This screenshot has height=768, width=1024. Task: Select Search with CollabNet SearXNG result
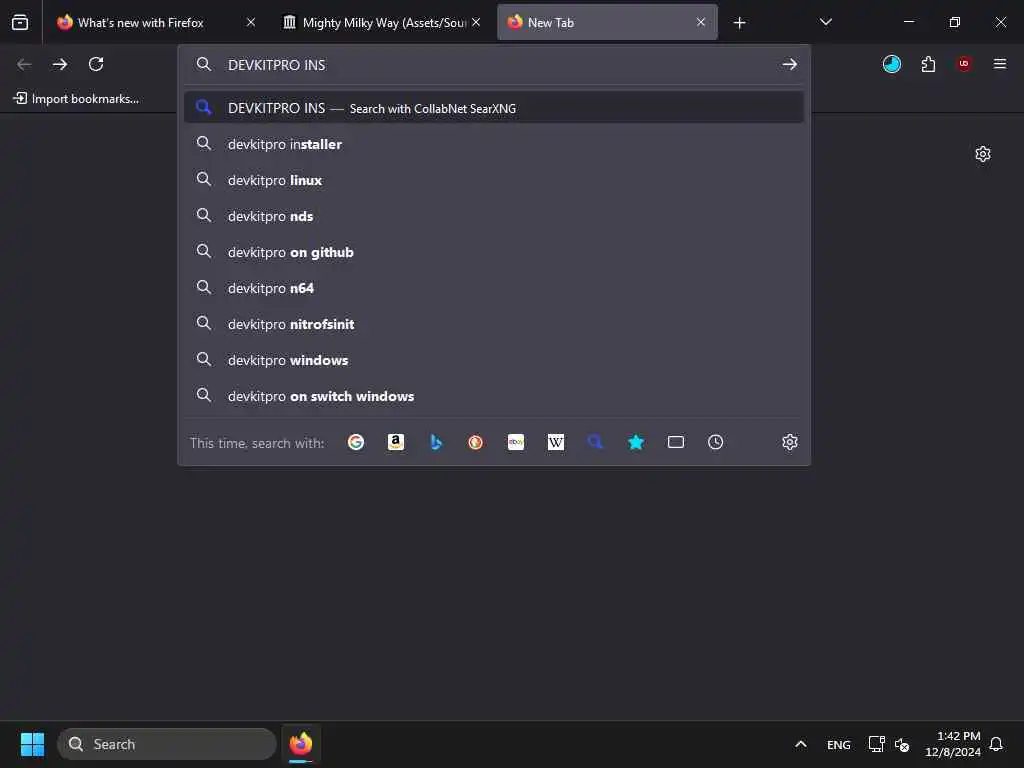click(x=494, y=108)
